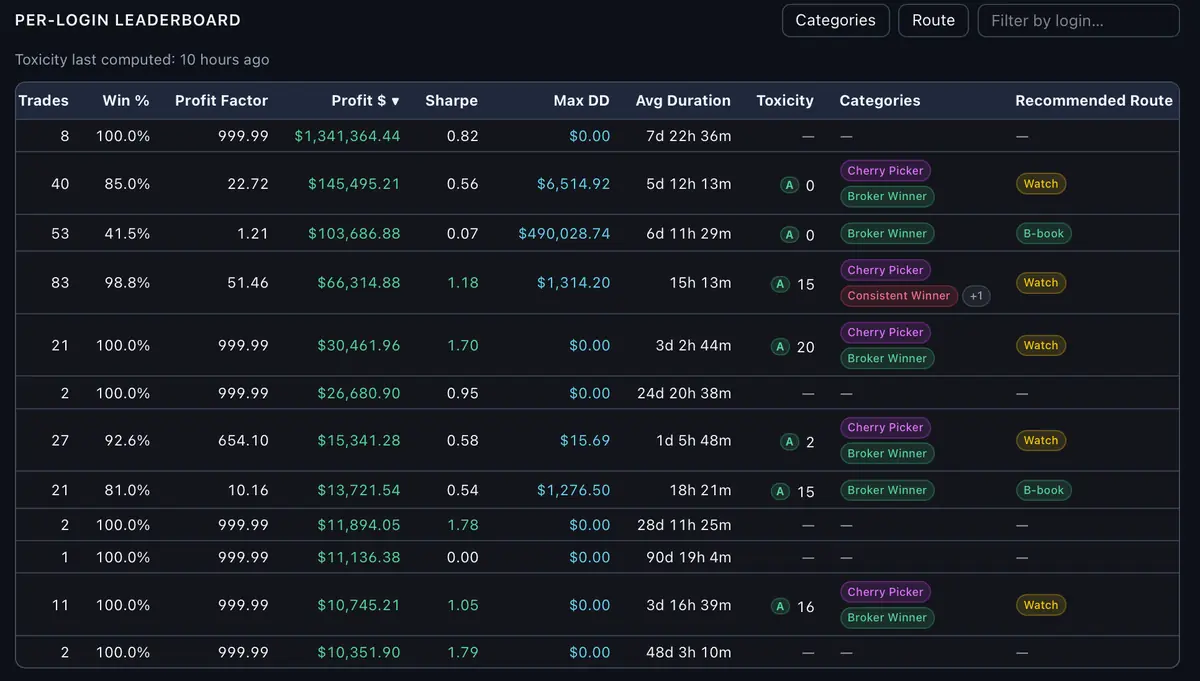
Task: Click the avg duration 24d 20h 38m
Action: (x=684, y=393)
